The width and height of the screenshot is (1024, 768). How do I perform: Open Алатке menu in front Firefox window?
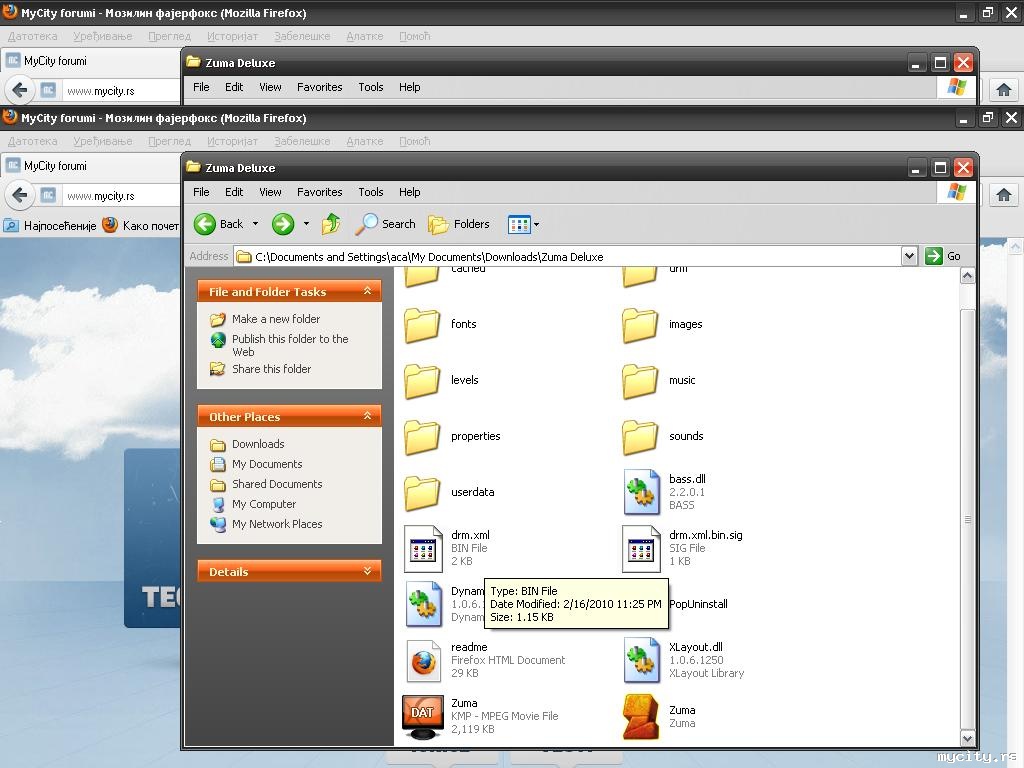click(x=364, y=141)
